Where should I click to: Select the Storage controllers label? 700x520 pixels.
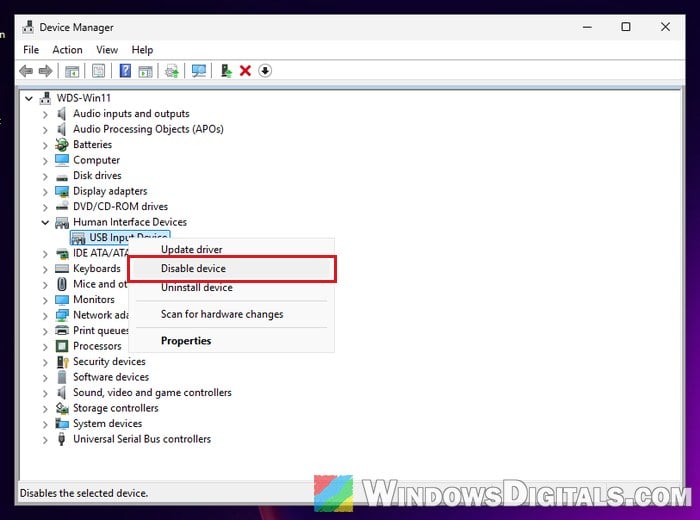click(116, 408)
